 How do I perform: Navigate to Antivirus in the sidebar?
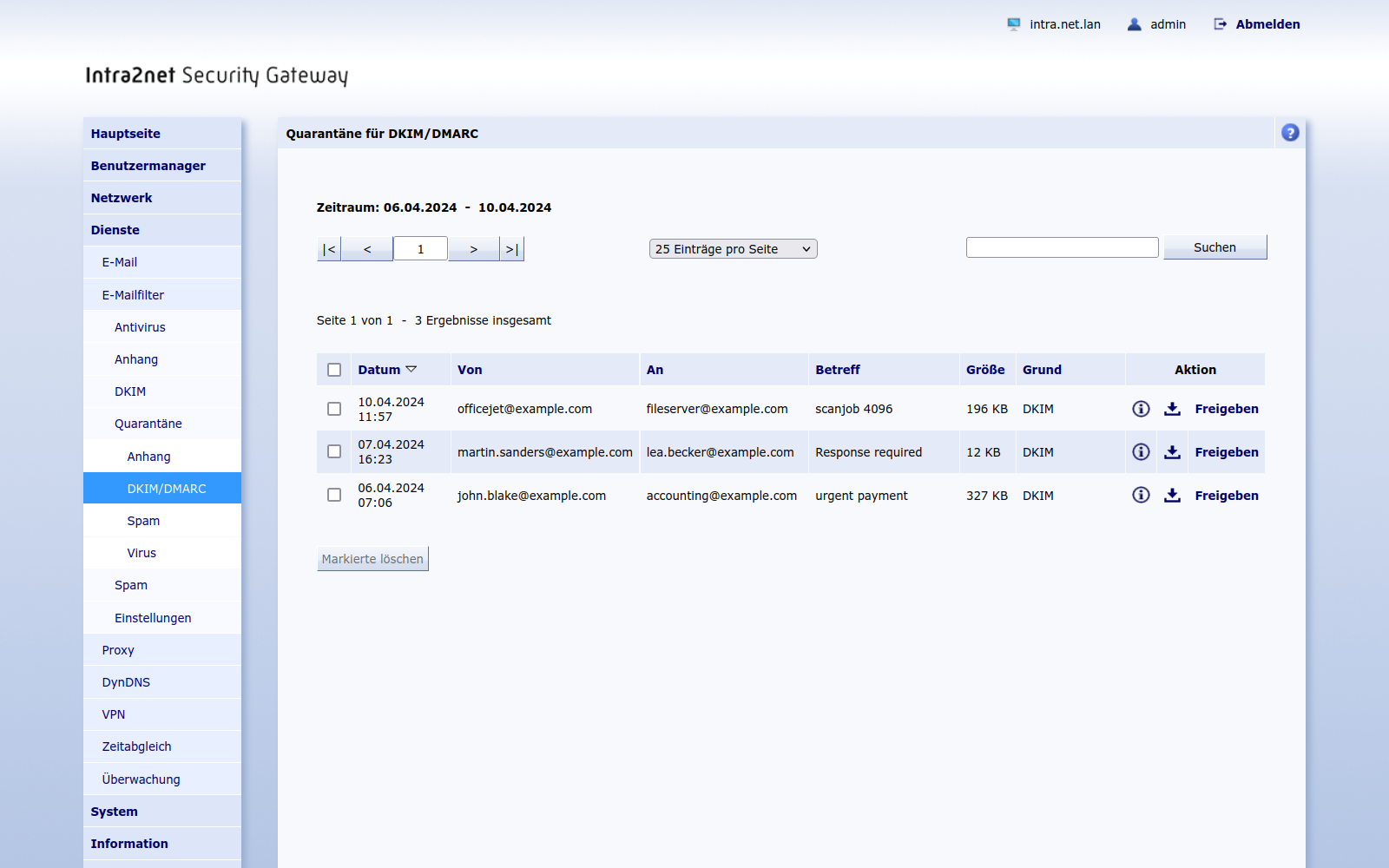[x=140, y=327]
